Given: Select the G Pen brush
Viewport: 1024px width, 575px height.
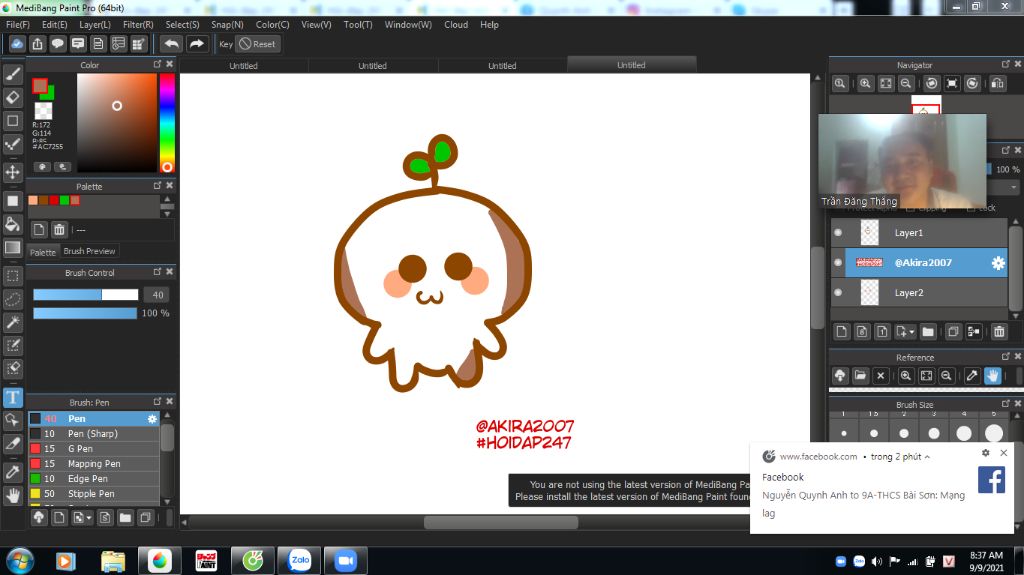Looking at the screenshot, I should [93, 449].
